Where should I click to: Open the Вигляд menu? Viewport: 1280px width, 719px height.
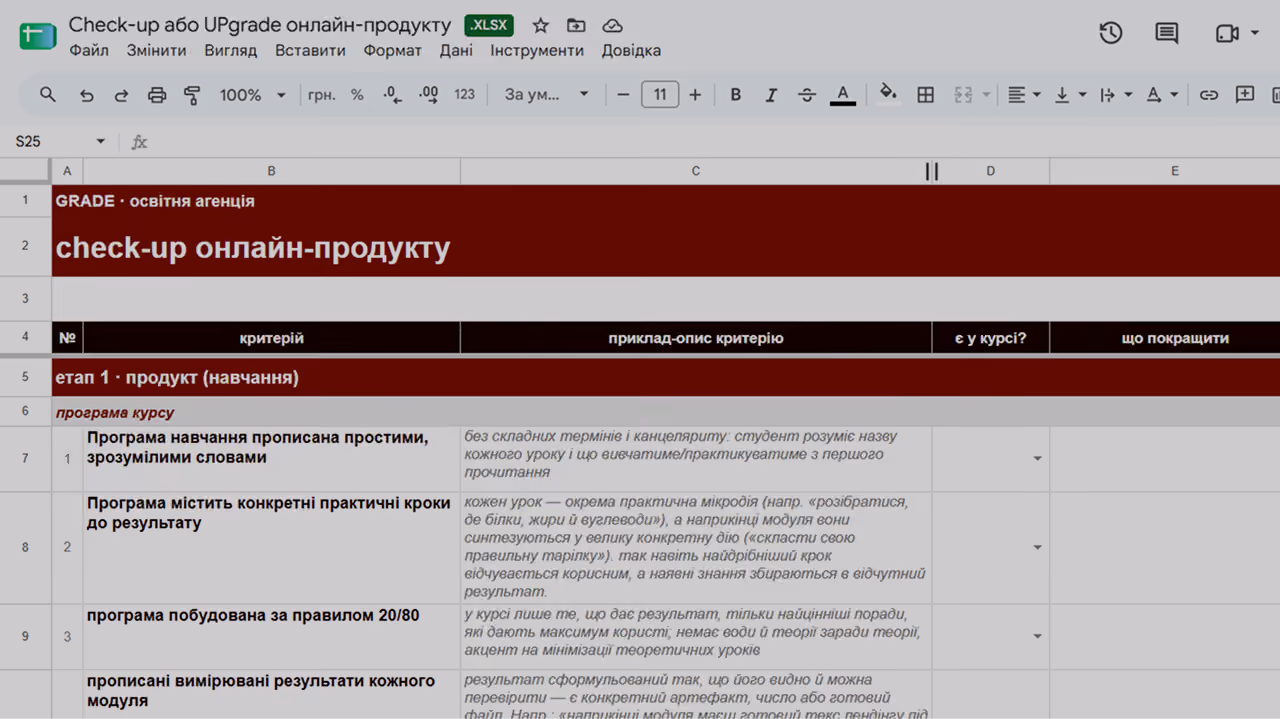[231, 50]
